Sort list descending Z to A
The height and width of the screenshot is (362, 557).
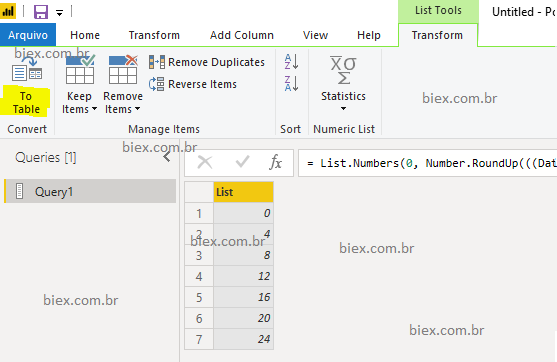(x=291, y=83)
